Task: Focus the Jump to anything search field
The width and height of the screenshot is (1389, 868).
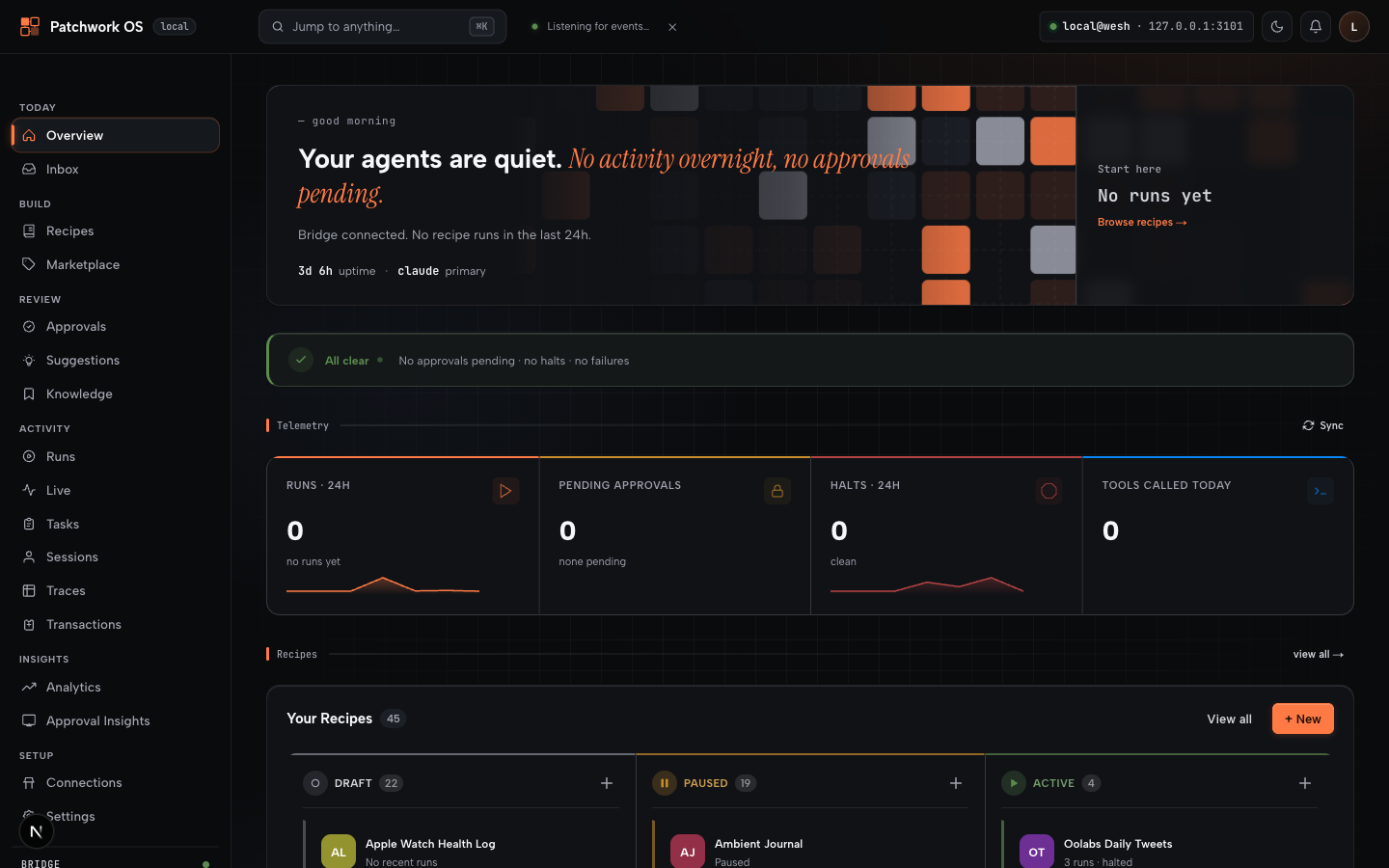Action: pos(382,27)
